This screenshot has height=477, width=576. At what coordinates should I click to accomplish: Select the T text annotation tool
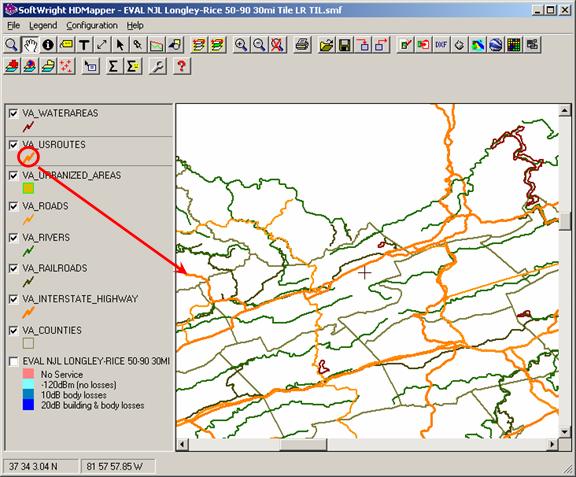84,45
